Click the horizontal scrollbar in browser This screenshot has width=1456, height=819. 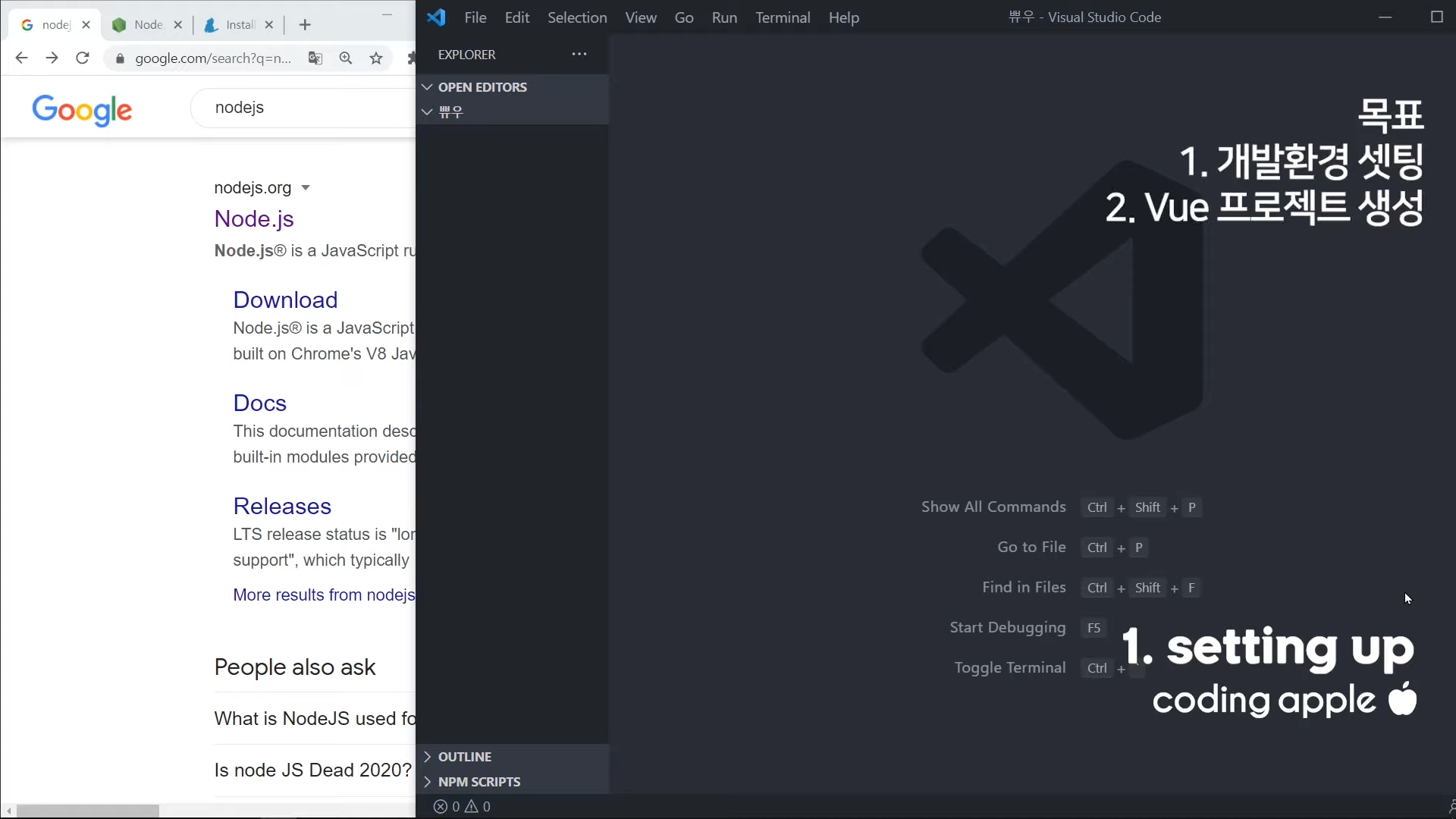point(88,811)
